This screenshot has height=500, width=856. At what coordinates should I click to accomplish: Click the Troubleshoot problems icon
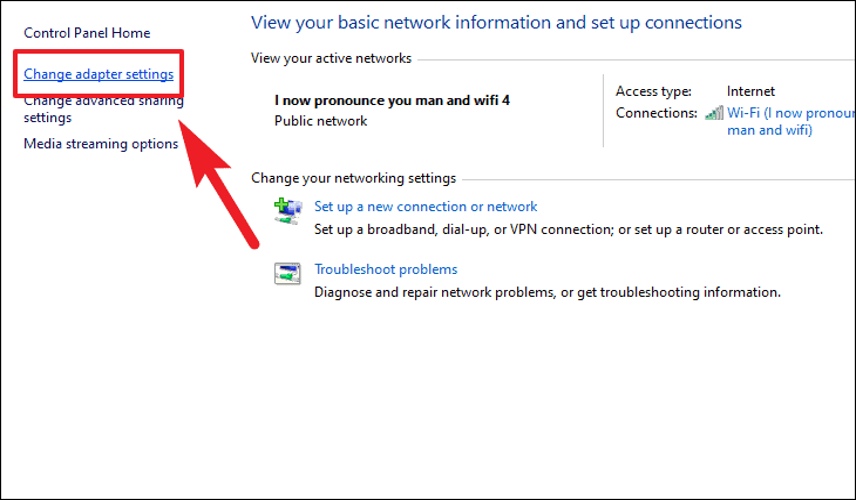tap(287, 273)
